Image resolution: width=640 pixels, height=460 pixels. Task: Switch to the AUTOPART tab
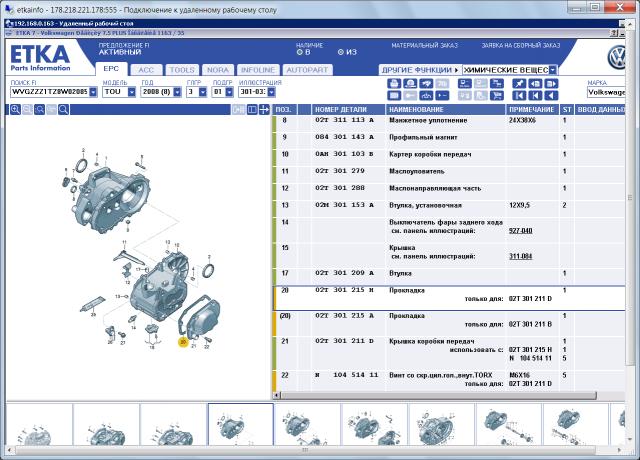(x=307, y=70)
